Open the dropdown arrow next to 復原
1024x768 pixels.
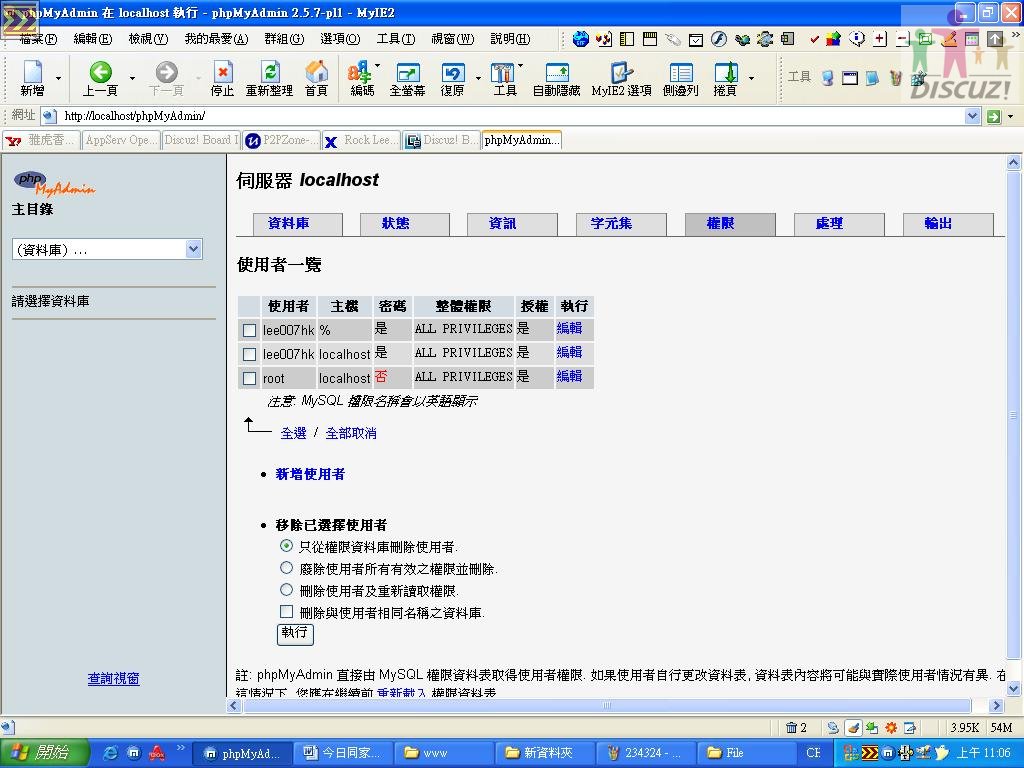478,78
